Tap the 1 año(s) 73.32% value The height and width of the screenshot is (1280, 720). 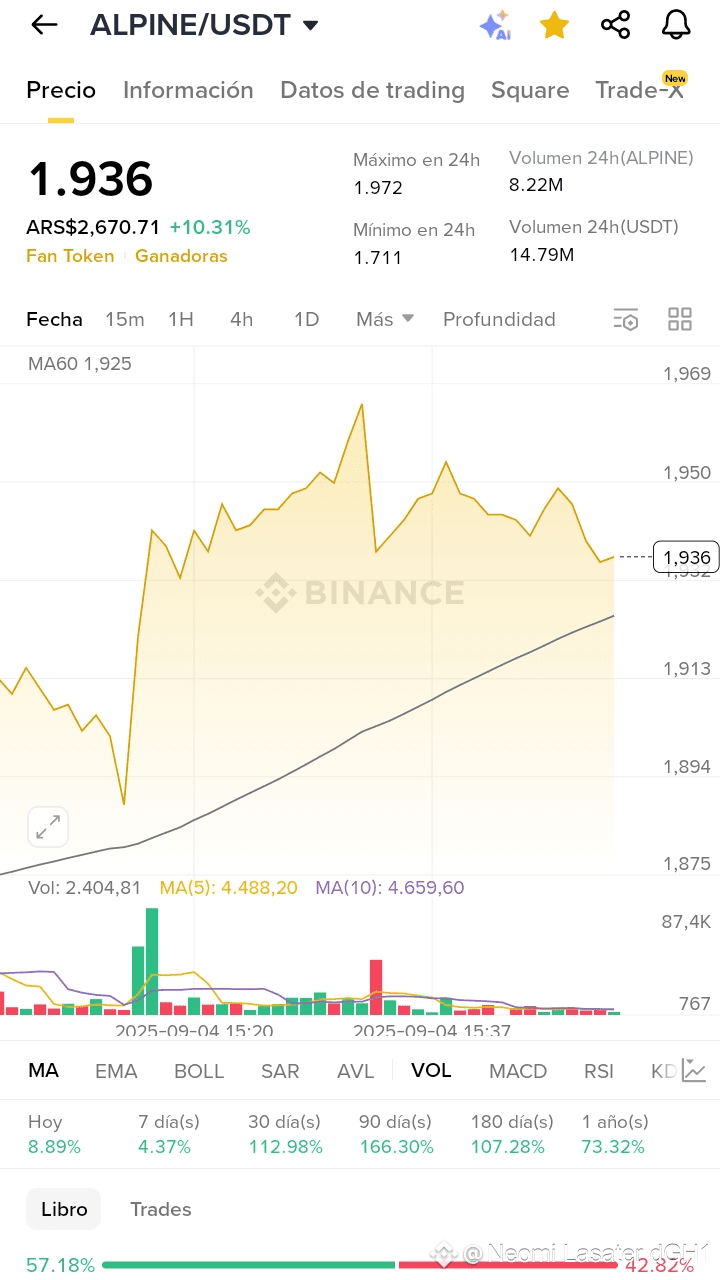pos(613,1147)
